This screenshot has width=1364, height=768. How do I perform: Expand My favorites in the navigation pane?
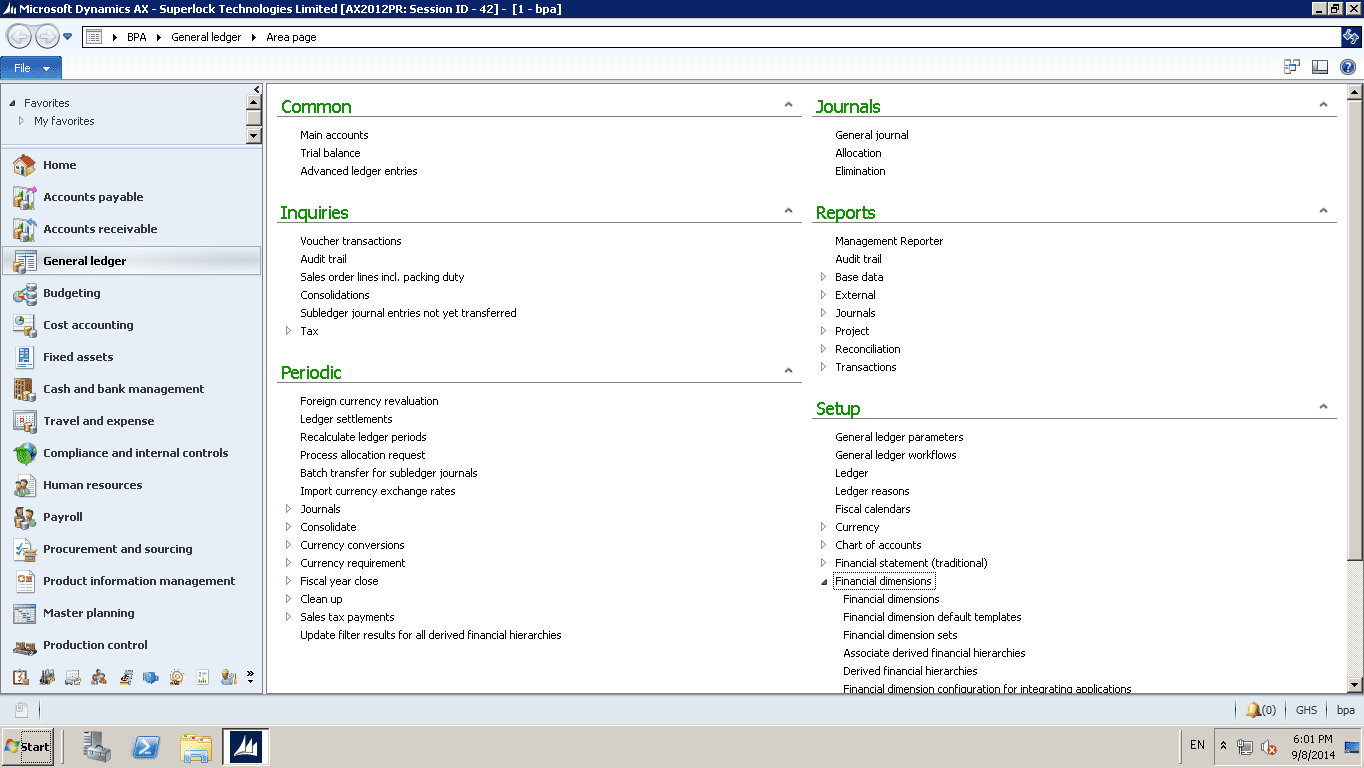click(21, 121)
